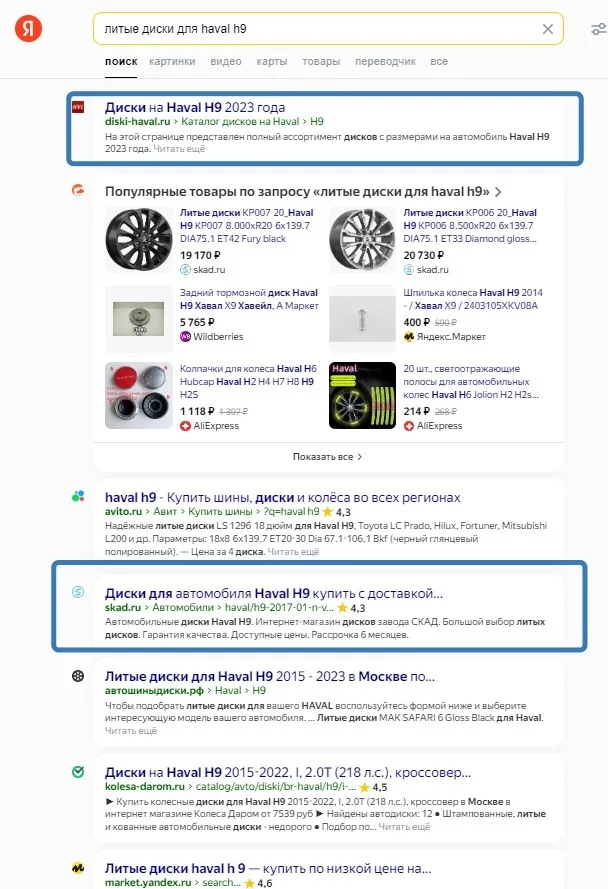Click the silver KP006 wheel thumbnail

[x=362, y=241]
